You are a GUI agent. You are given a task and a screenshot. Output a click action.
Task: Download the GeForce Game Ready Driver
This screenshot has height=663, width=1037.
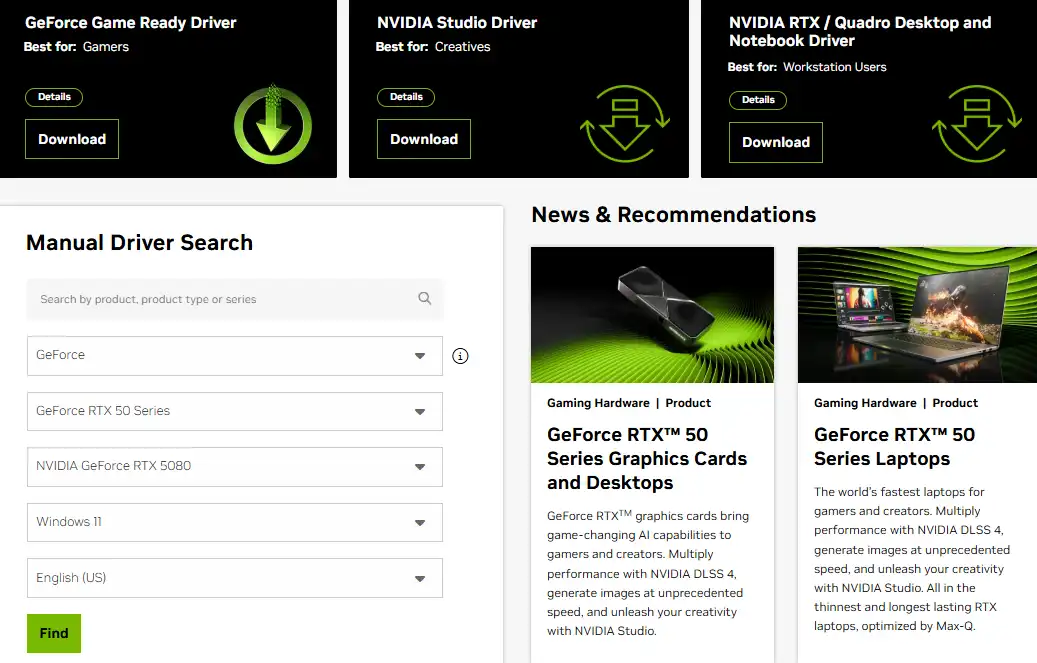pyautogui.click(x=72, y=139)
